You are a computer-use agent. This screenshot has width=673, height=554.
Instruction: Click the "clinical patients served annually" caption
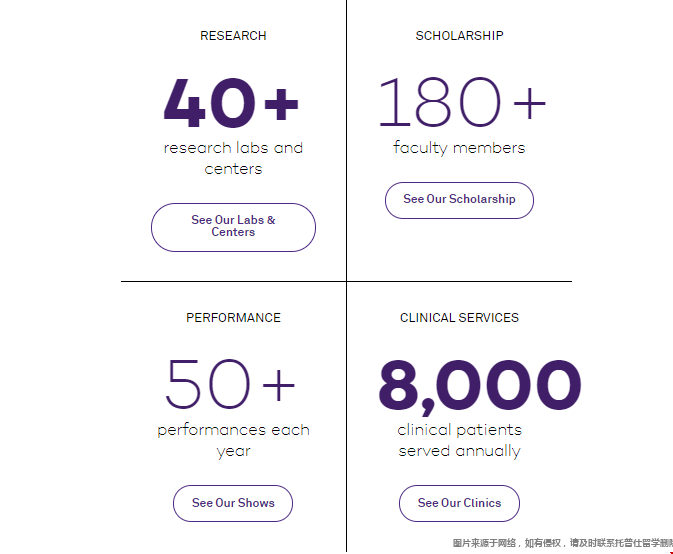point(459,440)
